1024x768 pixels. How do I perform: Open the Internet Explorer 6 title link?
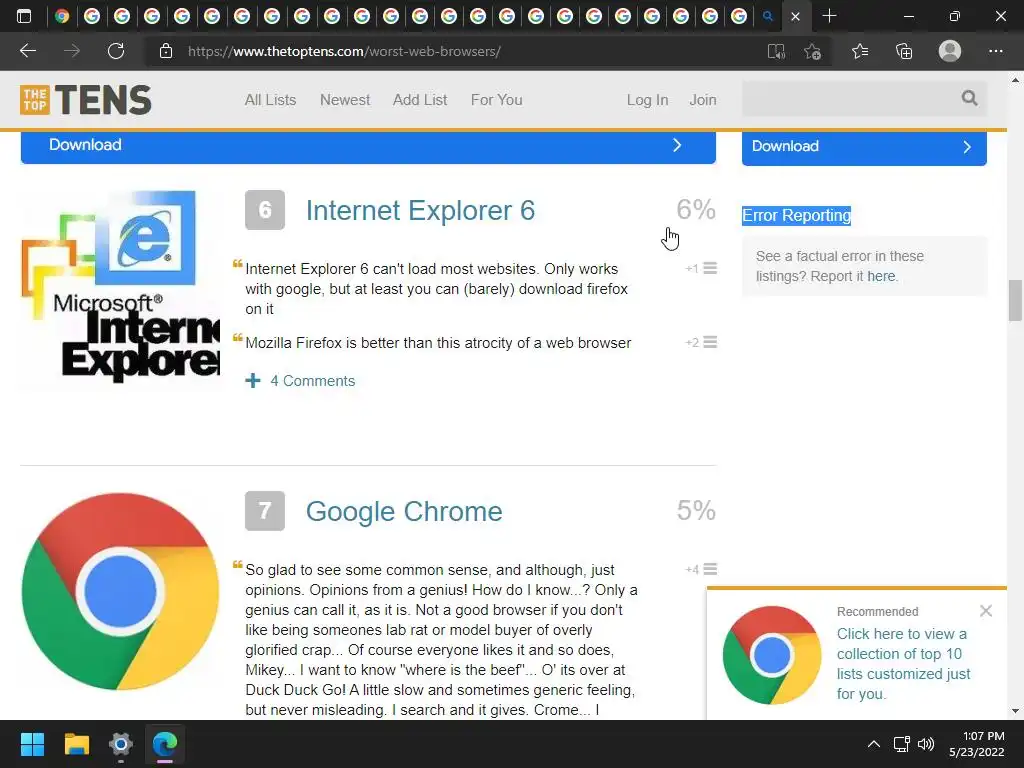coord(420,210)
